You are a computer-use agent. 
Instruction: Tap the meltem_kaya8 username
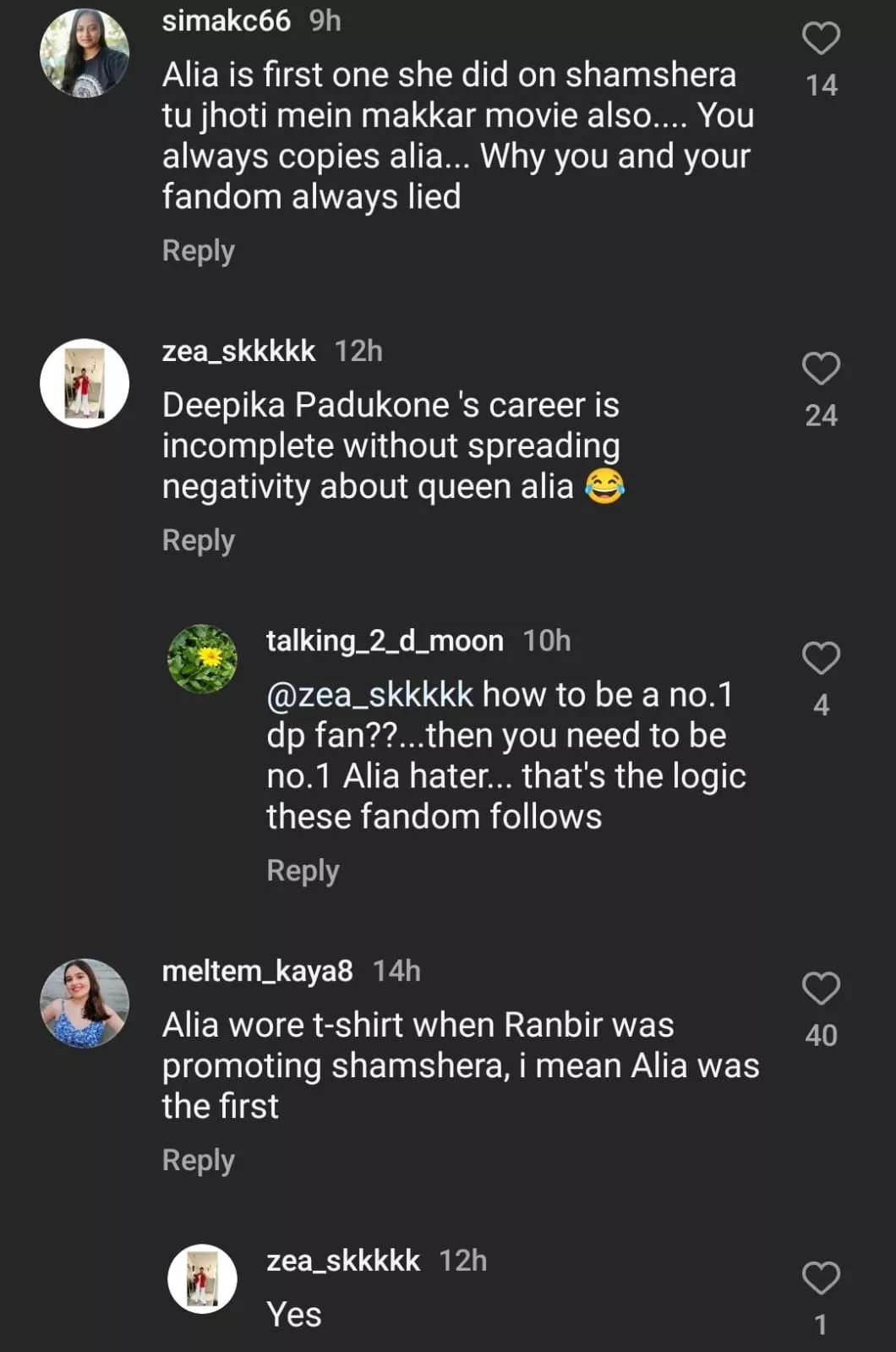click(x=257, y=971)
